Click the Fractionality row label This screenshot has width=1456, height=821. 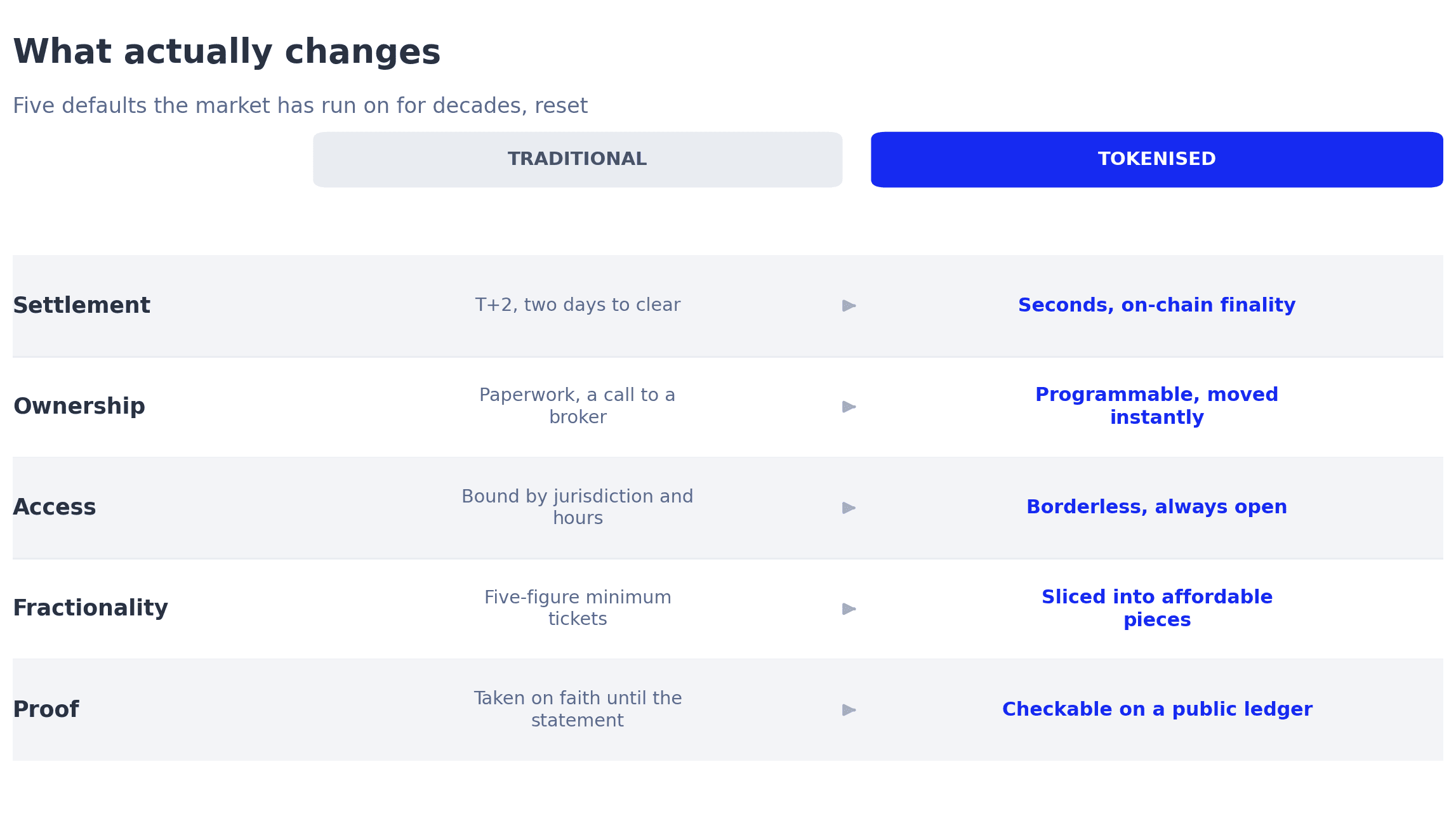point(91,608)
